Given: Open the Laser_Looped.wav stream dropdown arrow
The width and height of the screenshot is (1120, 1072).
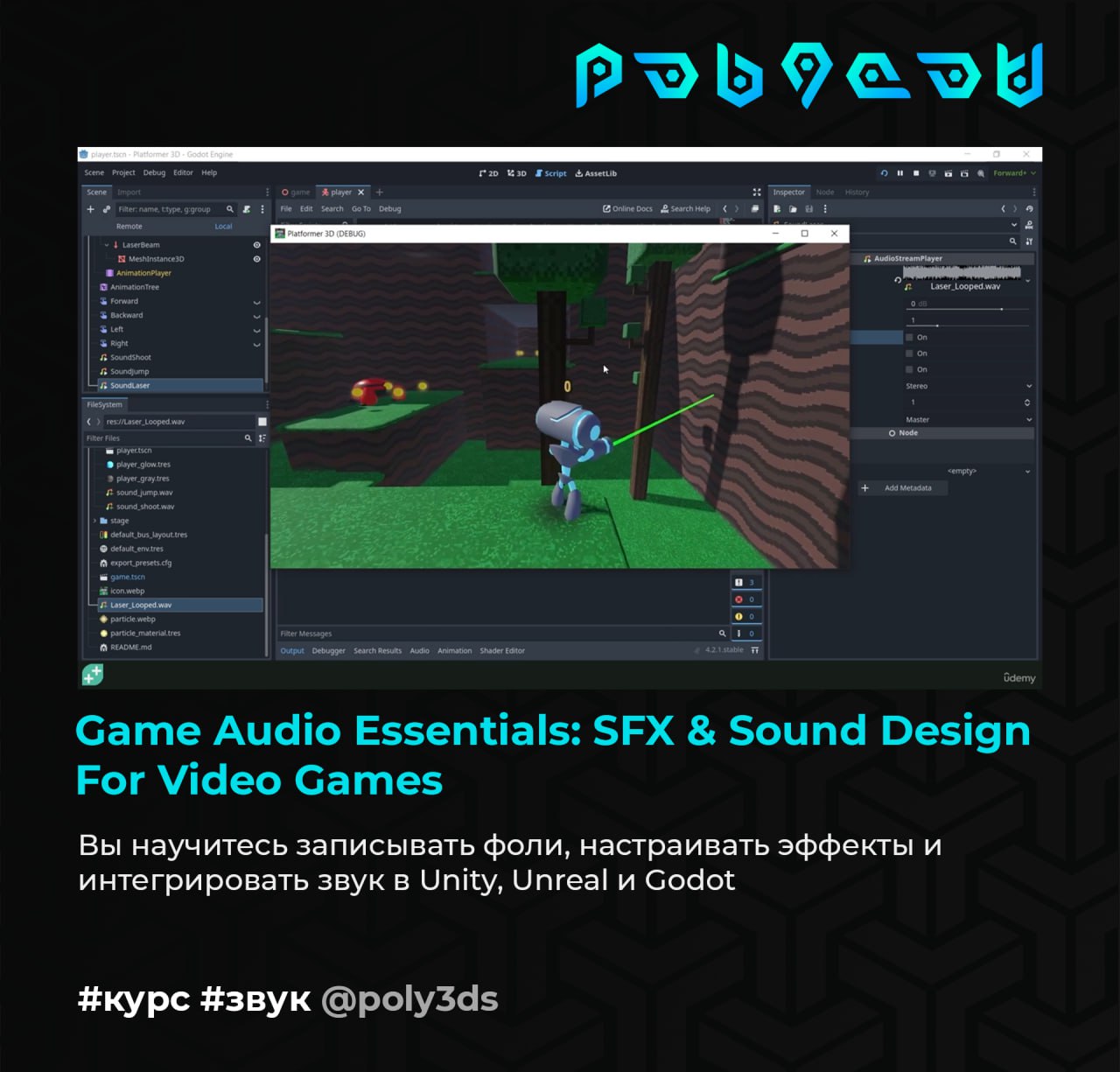Looking at the screenshot, I should (1028, 282).
